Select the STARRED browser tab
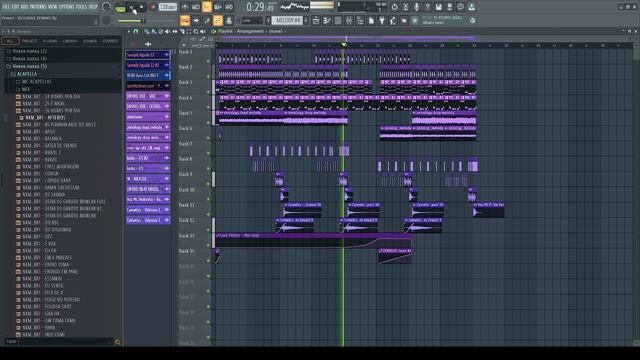Image resolution: width=640 pixels, height=360 pixels. (x=110, y=41)
